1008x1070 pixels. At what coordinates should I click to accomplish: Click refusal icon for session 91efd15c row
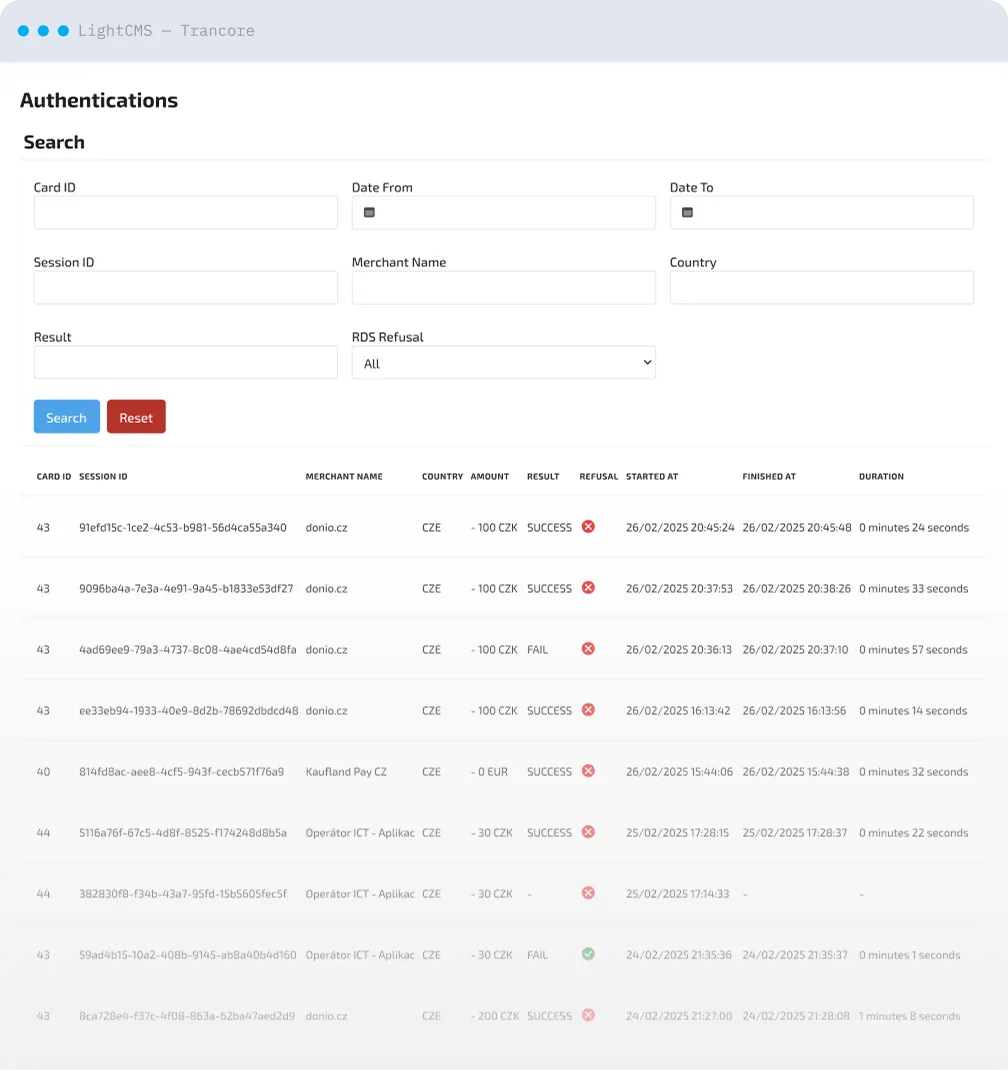588,527
